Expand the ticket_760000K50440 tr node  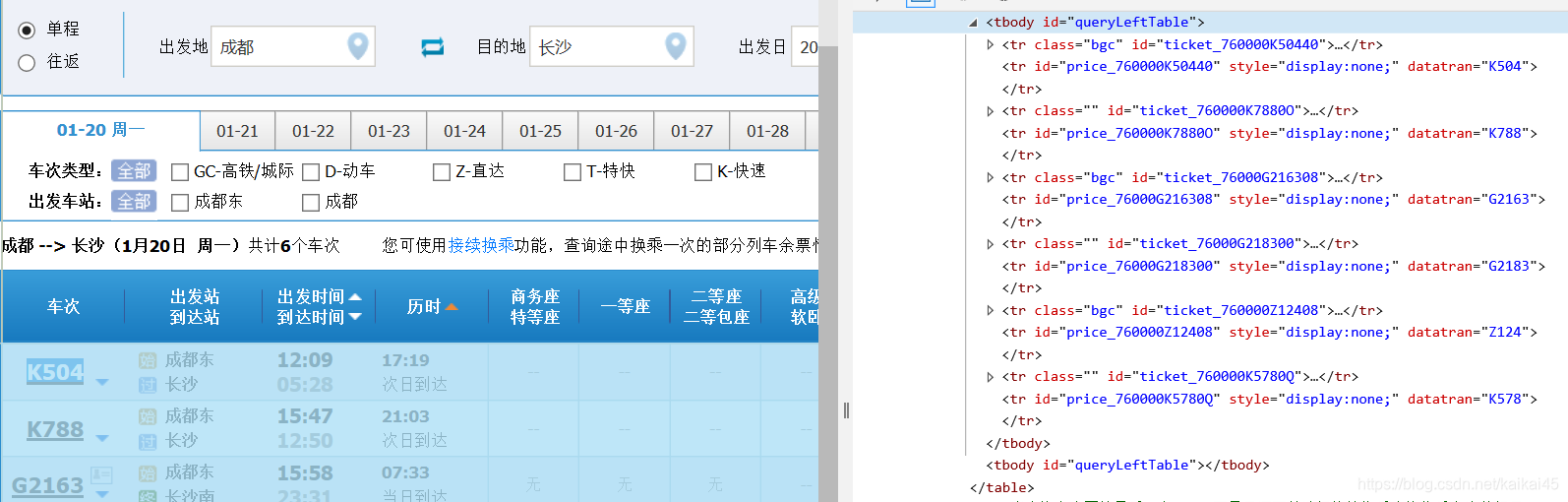(x=991, y=44)
